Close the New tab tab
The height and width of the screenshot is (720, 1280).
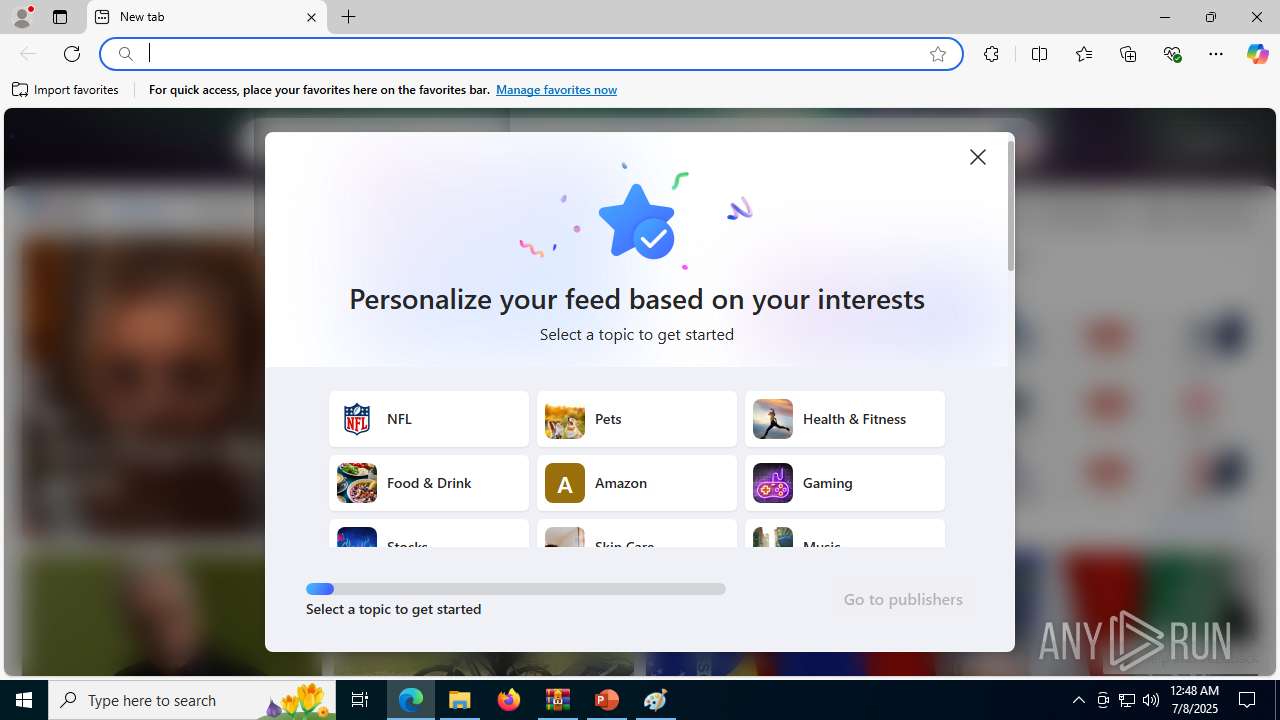(x=311, y=17)
